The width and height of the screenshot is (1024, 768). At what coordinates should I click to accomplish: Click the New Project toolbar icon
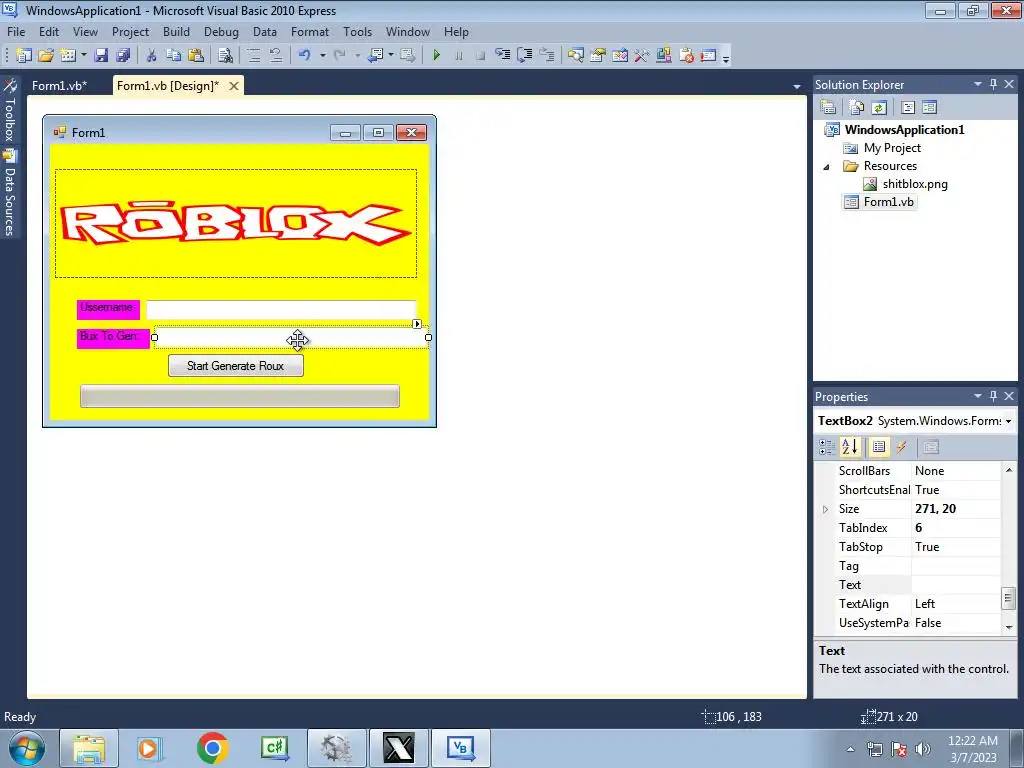tap(24, 56)
